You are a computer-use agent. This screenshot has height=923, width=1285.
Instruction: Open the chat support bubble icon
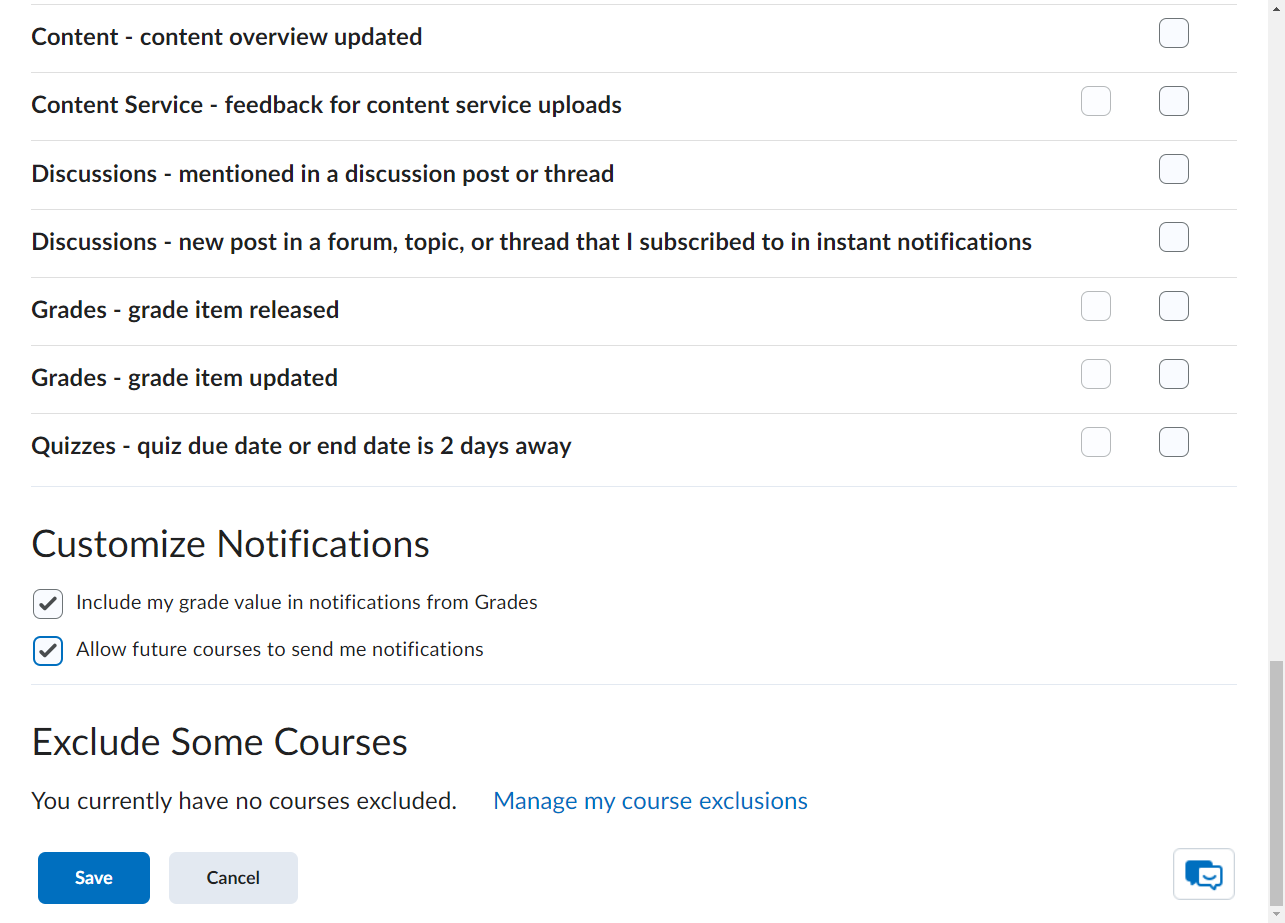click(1204, 874)
